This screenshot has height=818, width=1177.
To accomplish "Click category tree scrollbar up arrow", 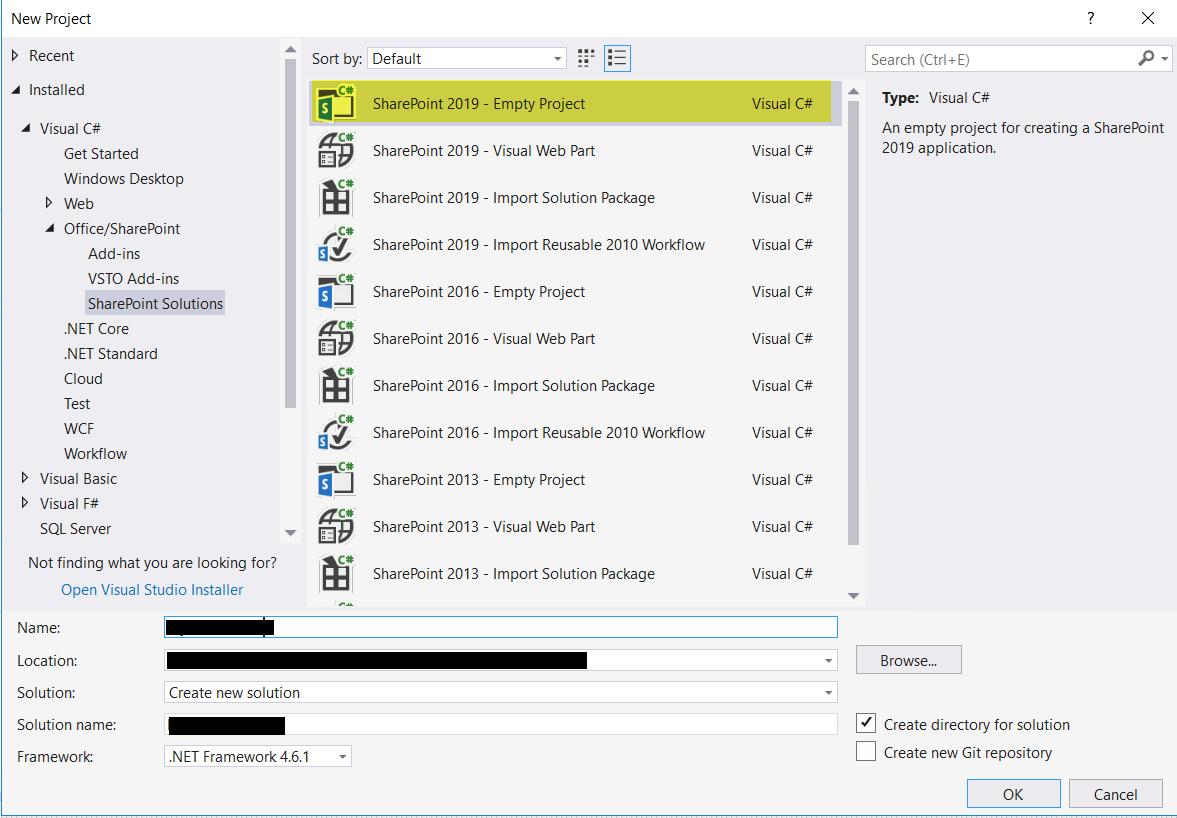I will [x=290, y=50].
